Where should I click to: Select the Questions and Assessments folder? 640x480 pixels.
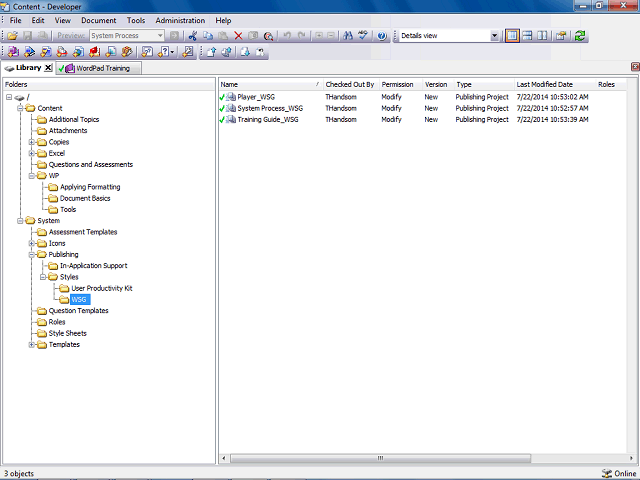(x=91, y=164)
